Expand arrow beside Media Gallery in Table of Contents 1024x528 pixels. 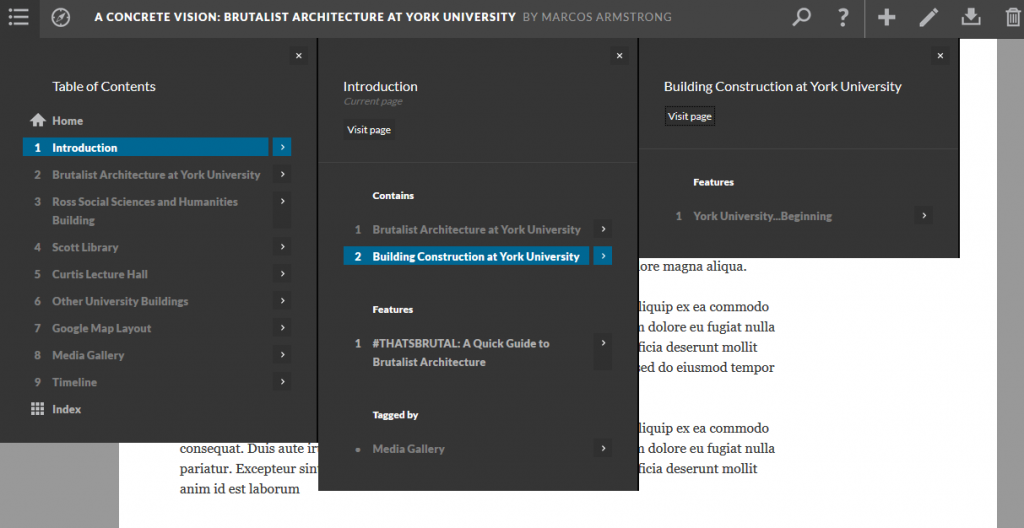(x=282, y=355)
